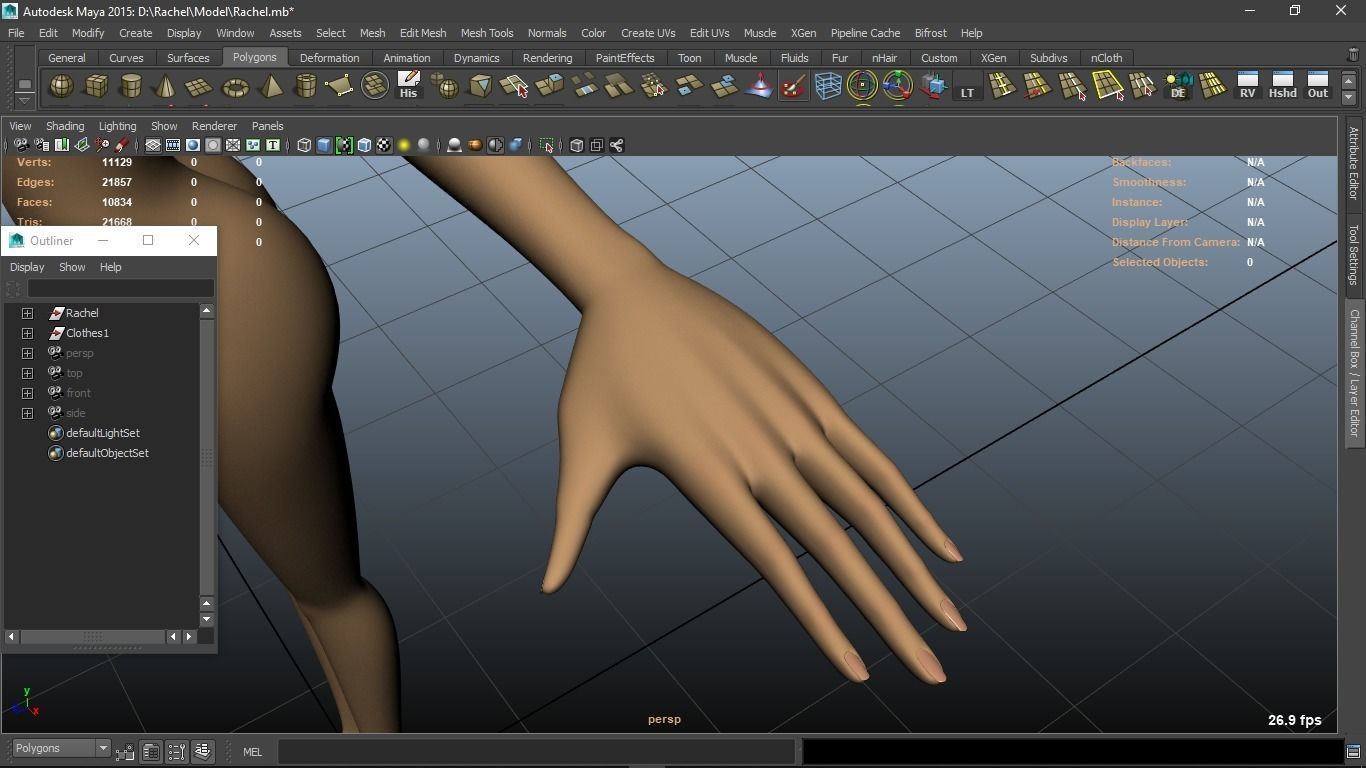The image size is (1366, 768).
Task: Toggle the viewport grid display
Action: pos(153,145)
